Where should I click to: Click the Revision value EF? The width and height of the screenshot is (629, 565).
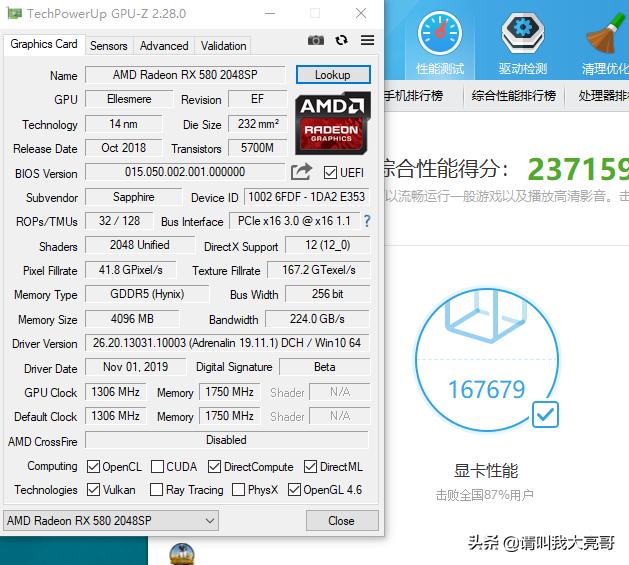[258, 99]
